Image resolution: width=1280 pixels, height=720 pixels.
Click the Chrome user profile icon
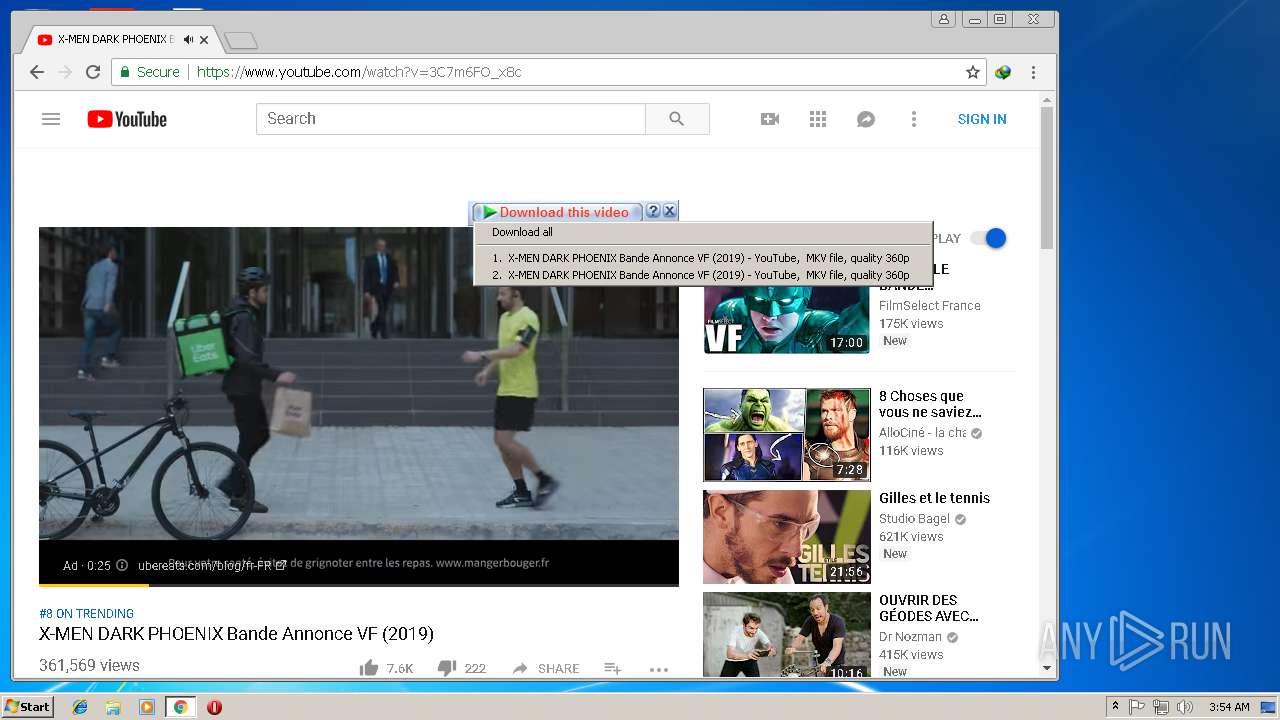tap(943, 19)
